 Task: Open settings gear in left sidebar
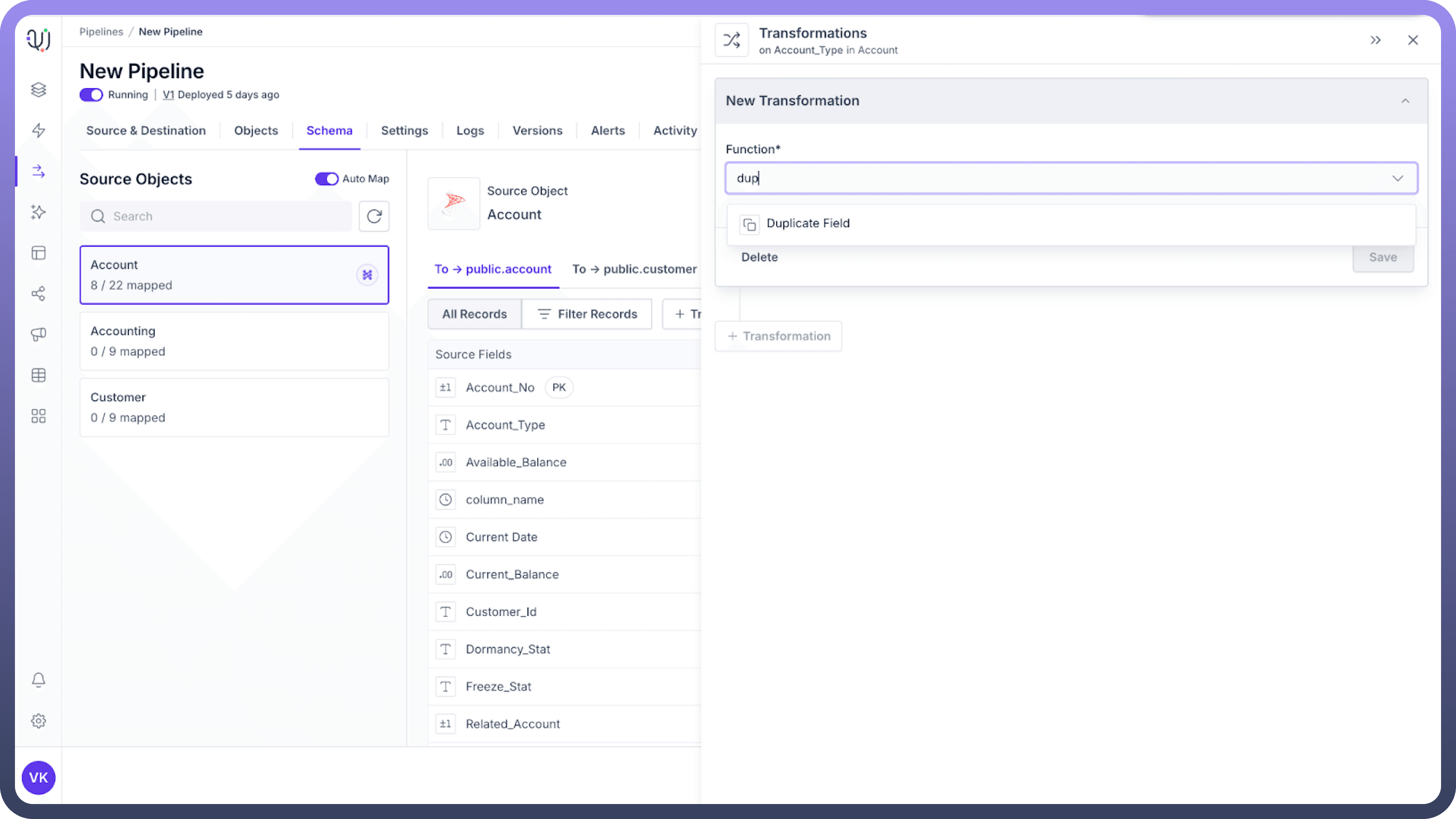click(39, 721)
